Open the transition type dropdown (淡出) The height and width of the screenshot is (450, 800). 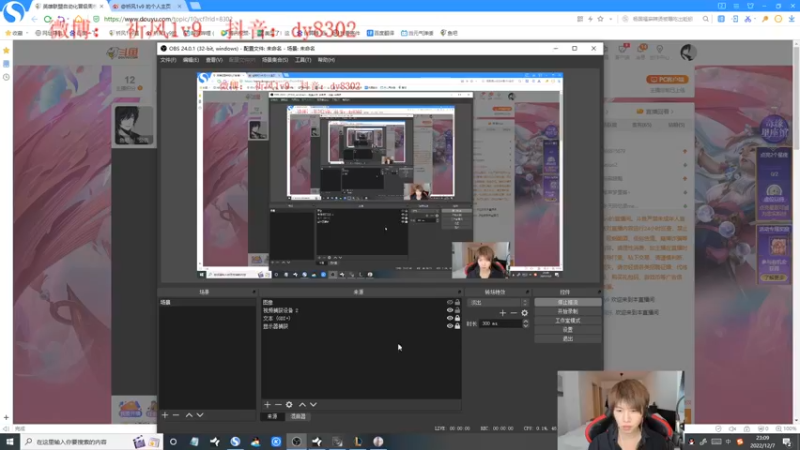[498, 303]
